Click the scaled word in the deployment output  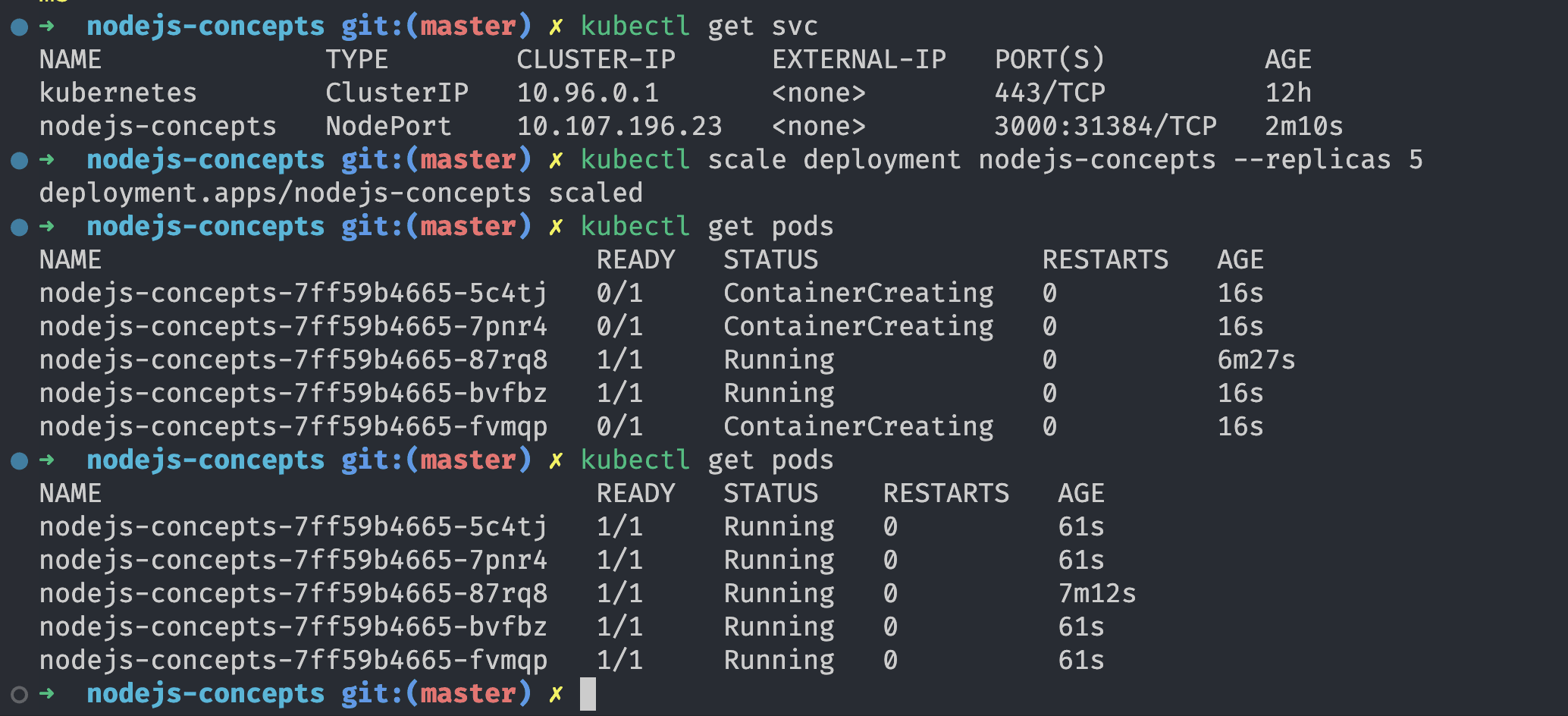pos(596,193)
